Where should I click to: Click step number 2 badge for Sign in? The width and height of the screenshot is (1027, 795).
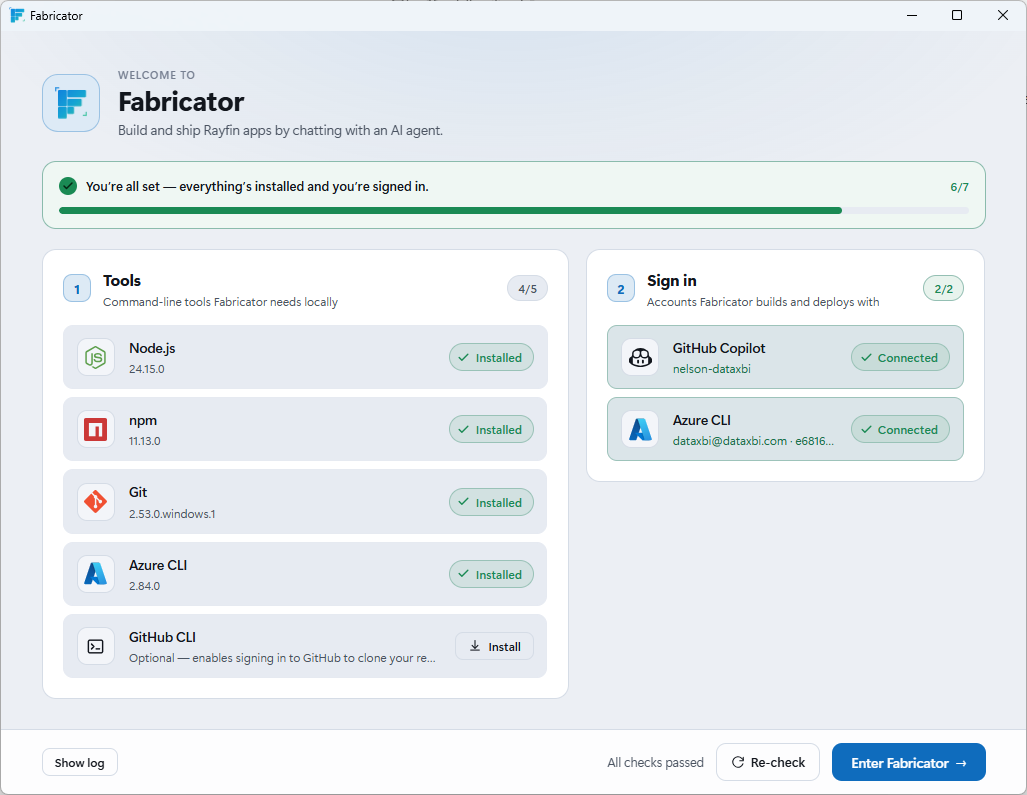(621, 289)
